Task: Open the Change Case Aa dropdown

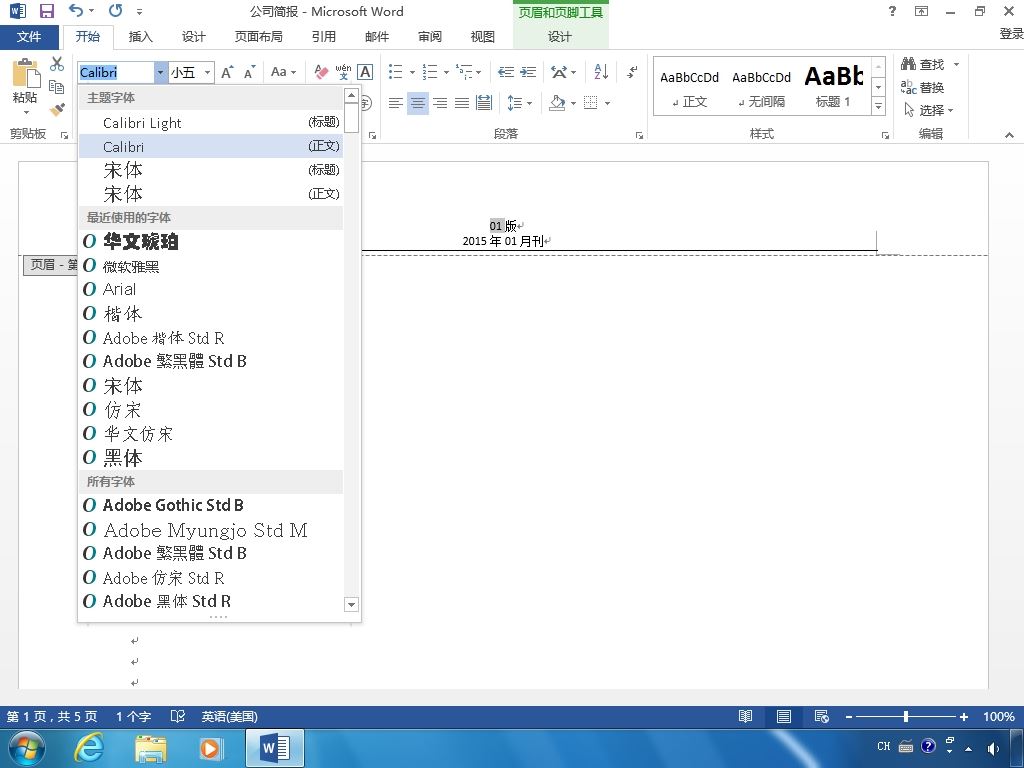Action: (x=283, y=72)
